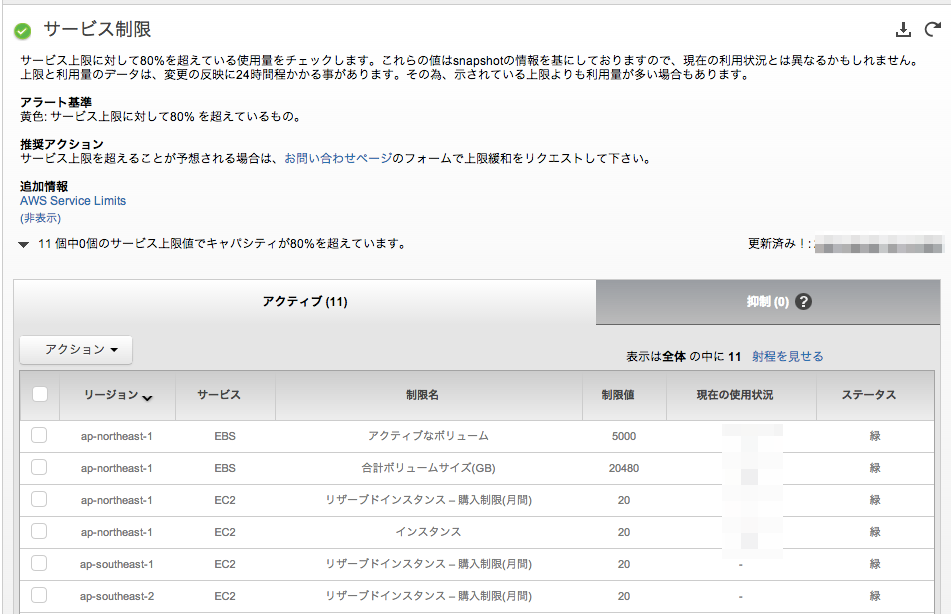Click the help icon beside 抑制 (0)
The image size is (951, 614).
click(x=804, y=302)
